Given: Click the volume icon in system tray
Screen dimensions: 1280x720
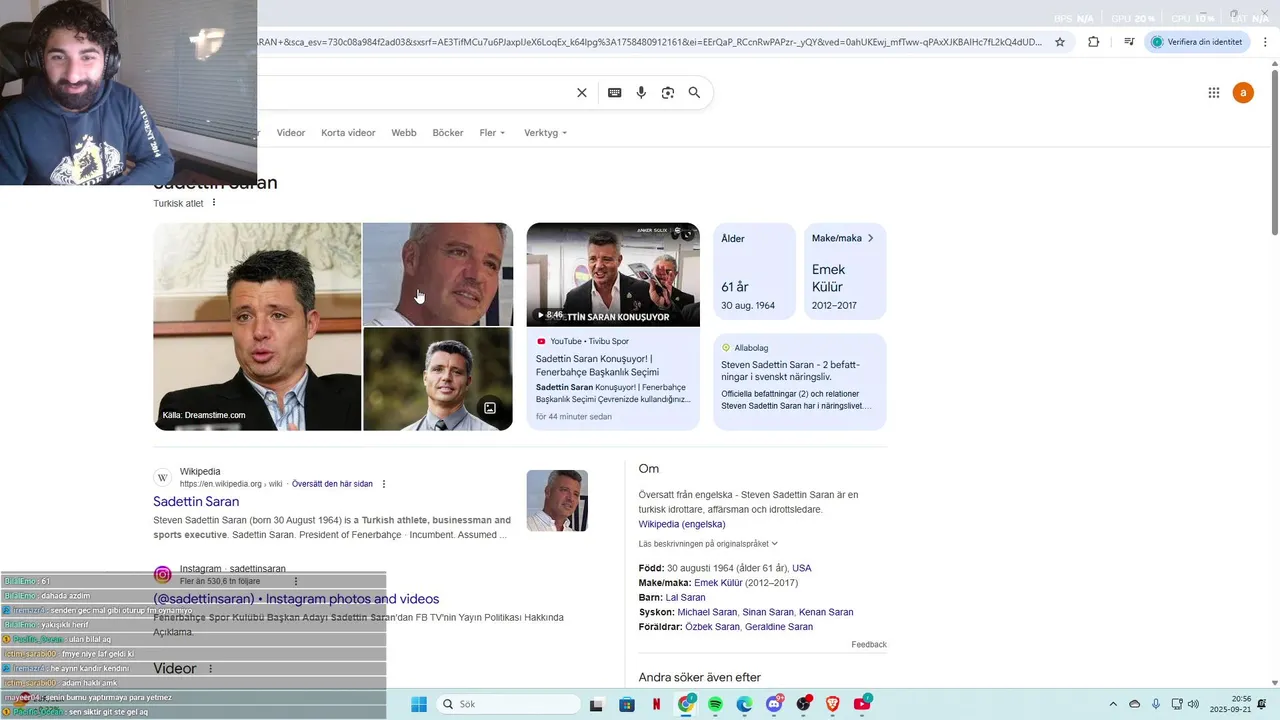Looking at the screenshot, I should (1194, 704).
